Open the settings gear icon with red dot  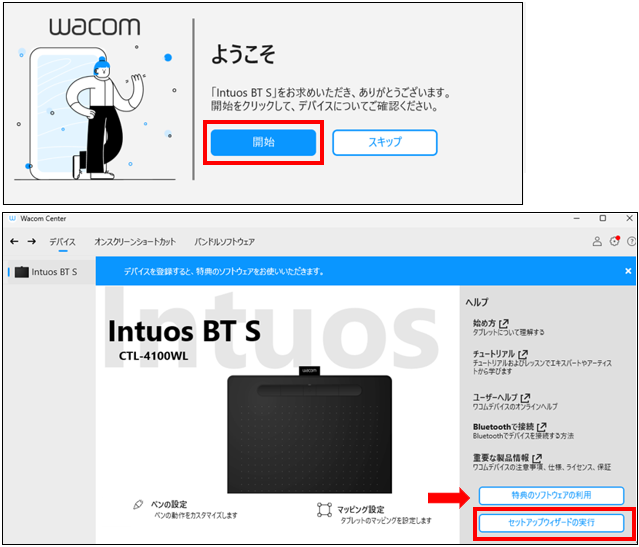click(x=615, y=241)
